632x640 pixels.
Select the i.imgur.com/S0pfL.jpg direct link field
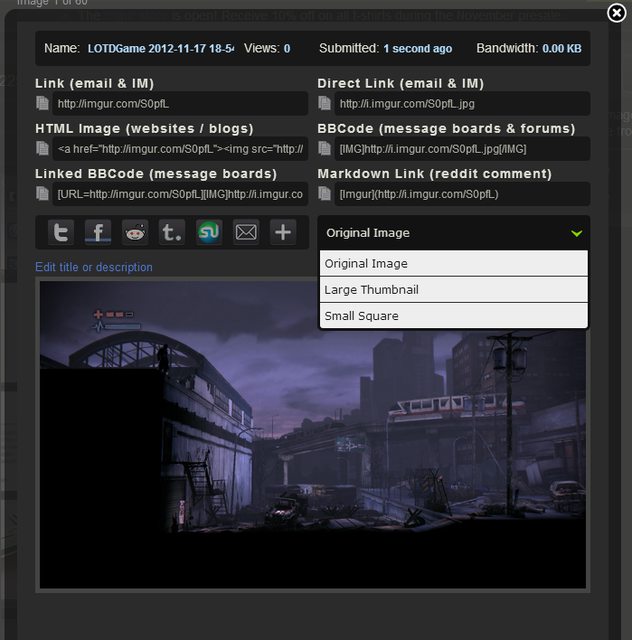click(x=462, y=104)
